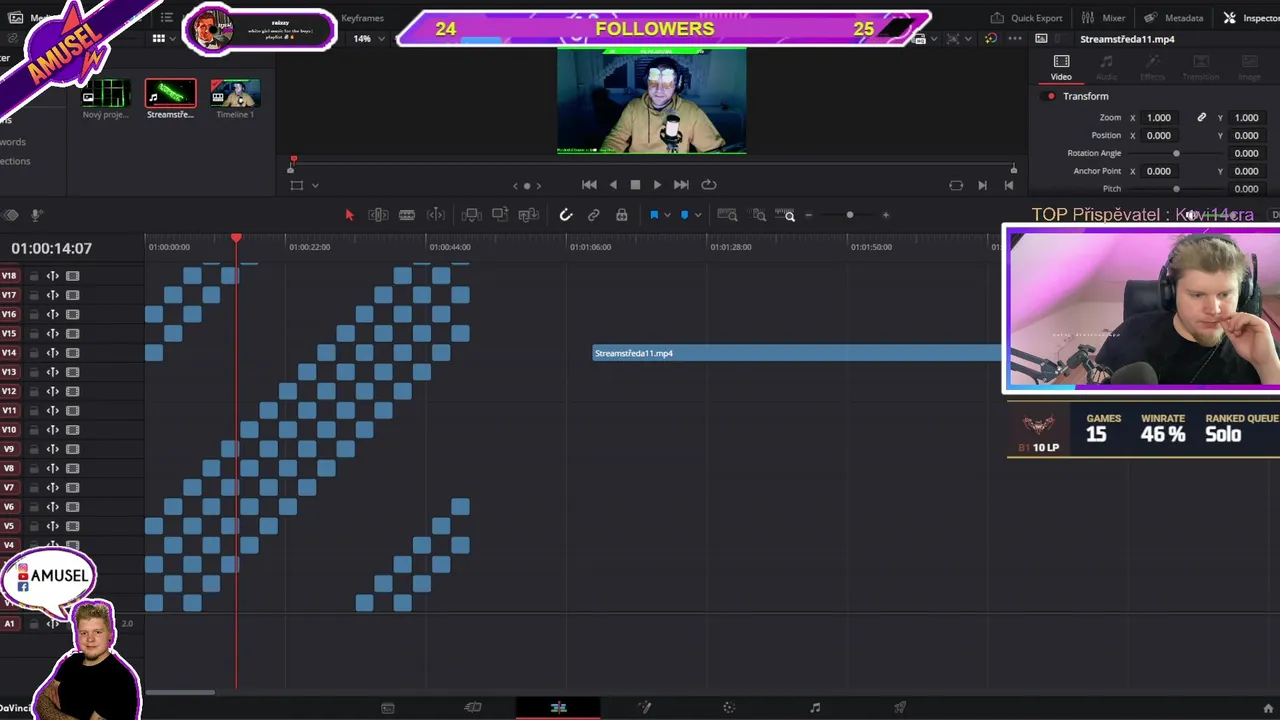Click the Match Frame icon under viewer

click(956, 185)
